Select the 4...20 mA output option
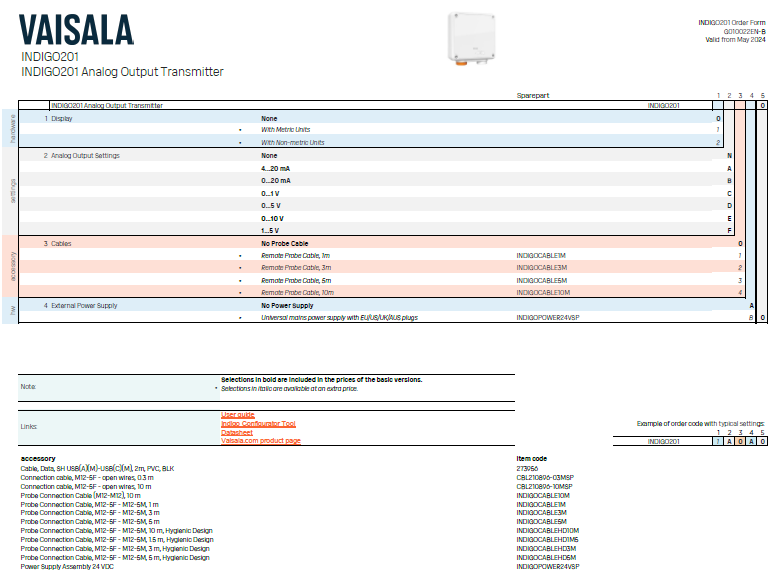This screenshot has width=774, height=575. pyautogui.click(x=275, y=168)
